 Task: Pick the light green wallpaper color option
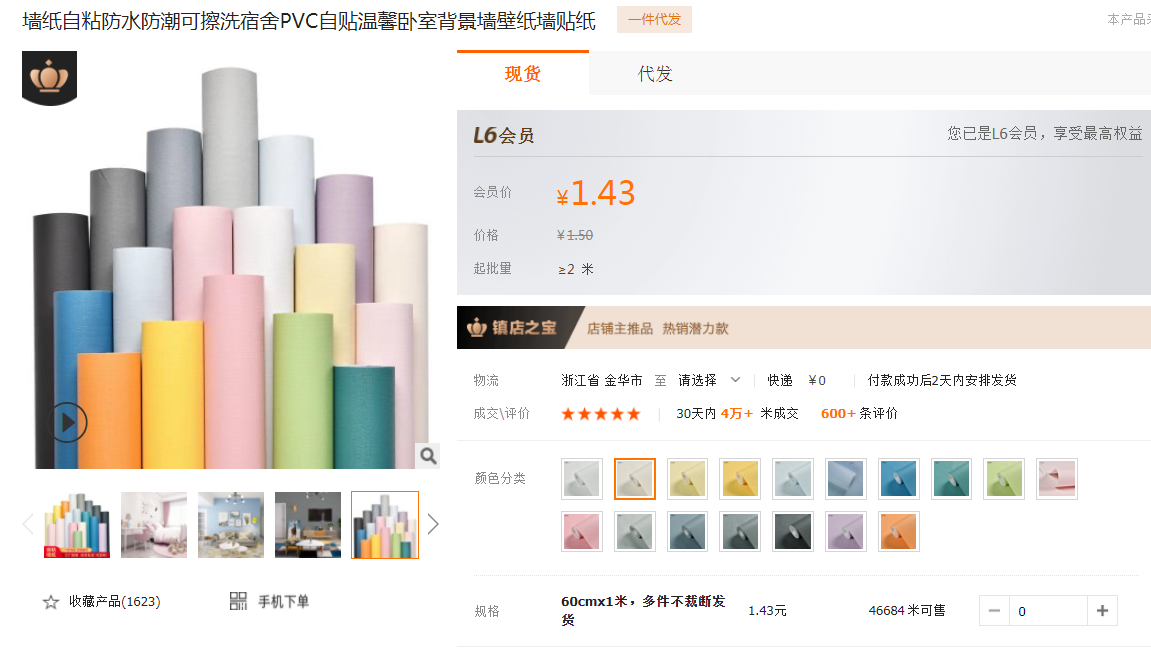pos(1004,479)
